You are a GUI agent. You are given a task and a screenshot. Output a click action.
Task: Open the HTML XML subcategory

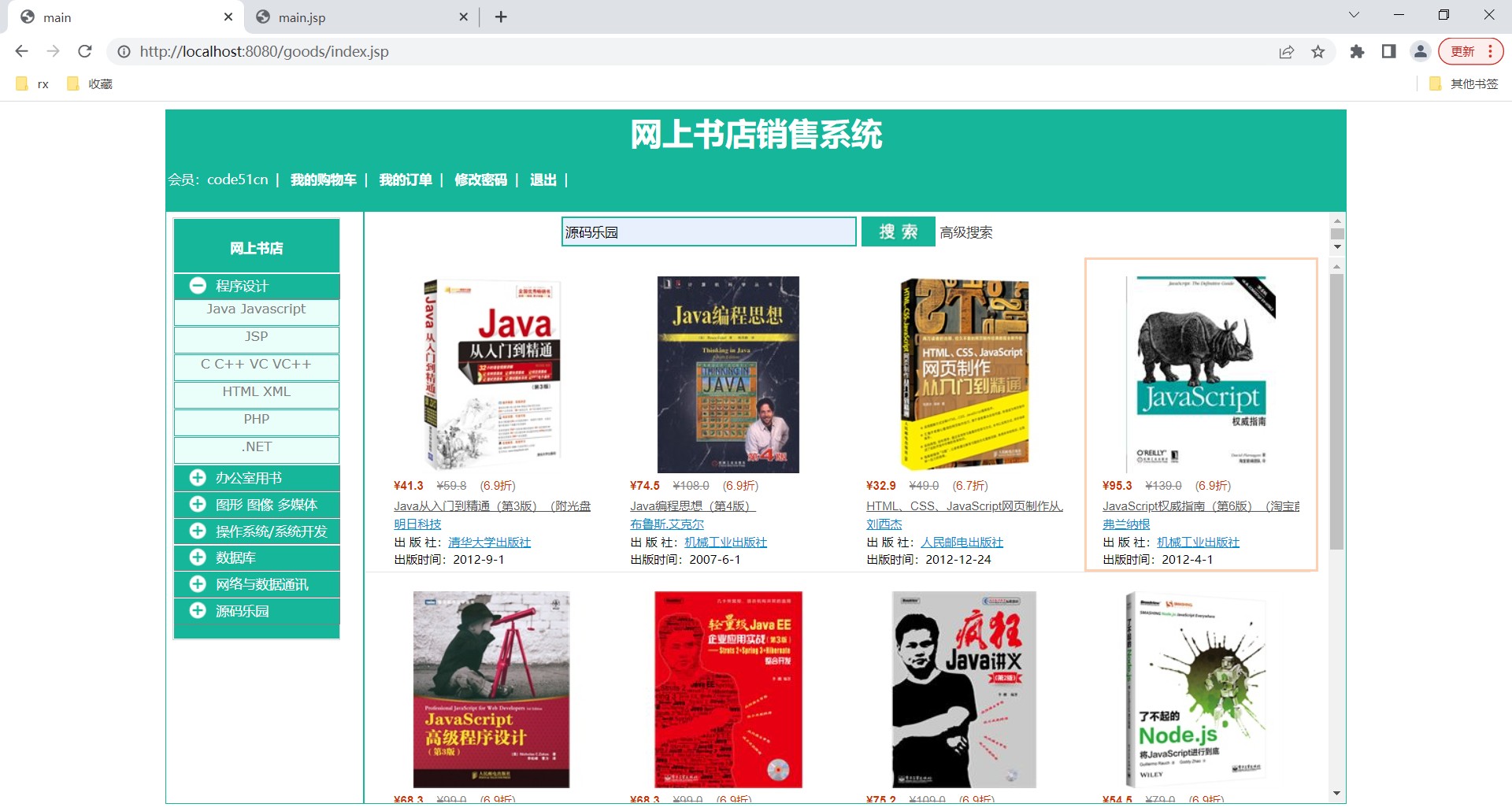click(x=256, y=392)
